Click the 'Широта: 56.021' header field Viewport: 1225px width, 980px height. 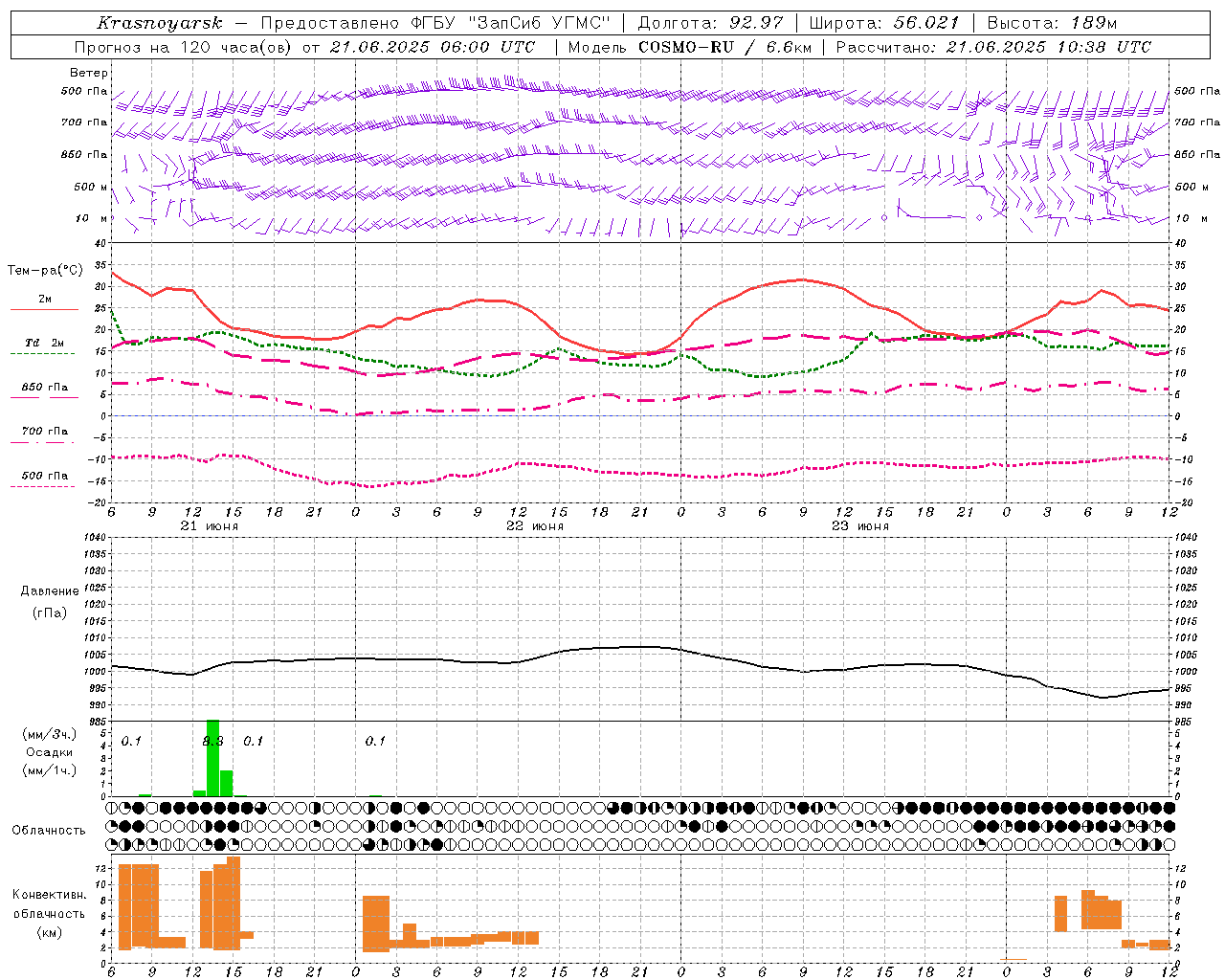pyautogui.click(x=884, y=23)
